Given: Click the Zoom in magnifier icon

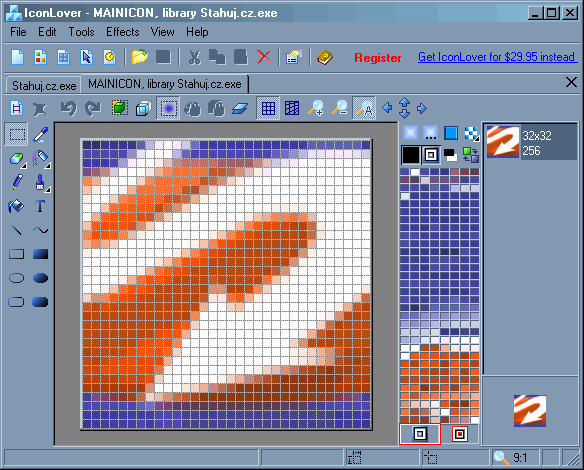Looking at the screenshot, I should [316, 108].
